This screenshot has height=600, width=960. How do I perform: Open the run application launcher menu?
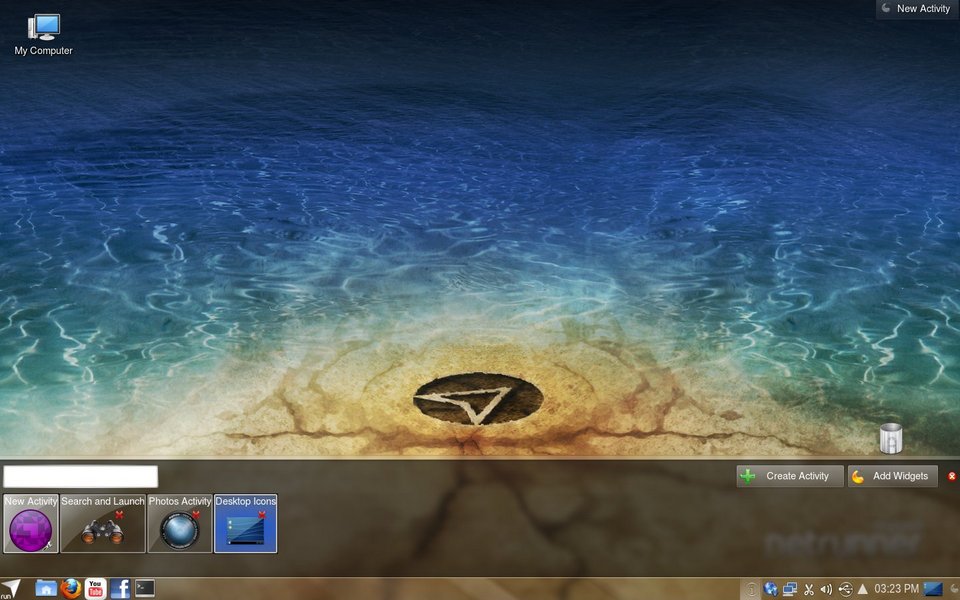(x=11, y=588)
